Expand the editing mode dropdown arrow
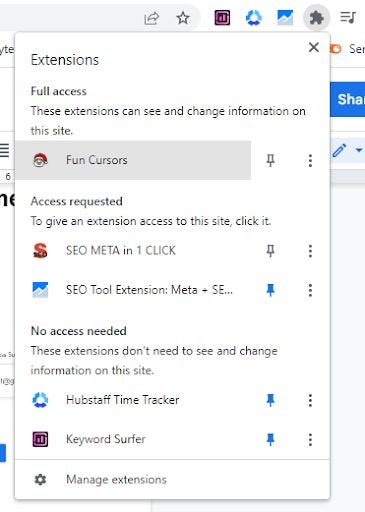 click(x=359, y=150)
